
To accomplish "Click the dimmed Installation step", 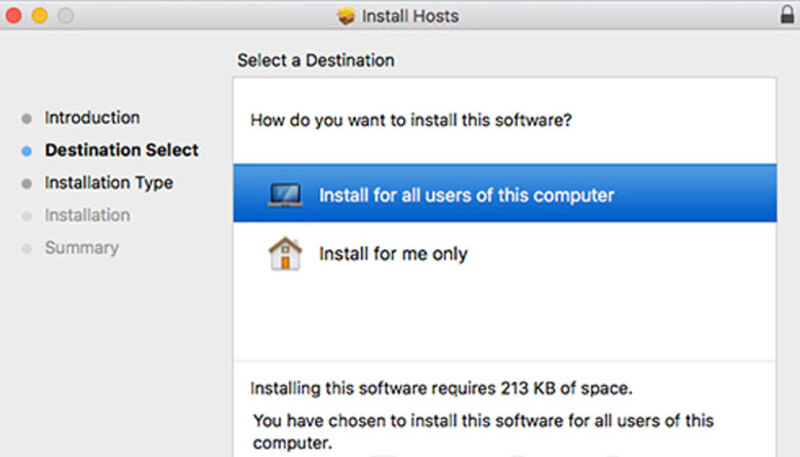I will pos(87,215).
